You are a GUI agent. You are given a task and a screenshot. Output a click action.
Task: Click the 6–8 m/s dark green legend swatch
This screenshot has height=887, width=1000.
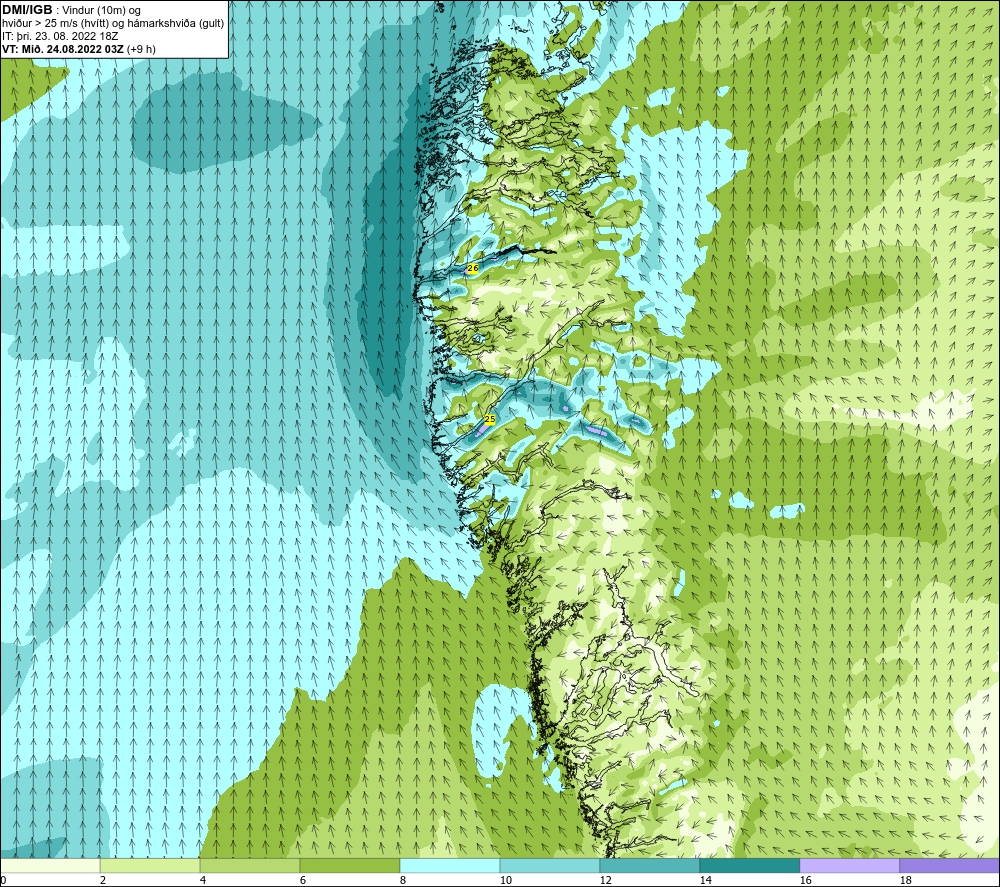[349, 865]
